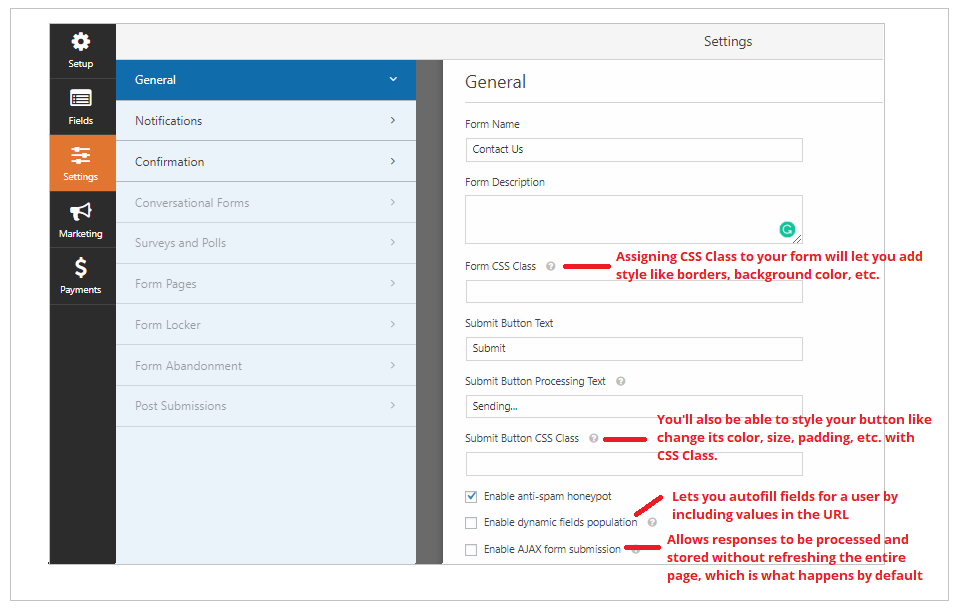The width and height of the screenshot is (959, 611).
Task: Open the Payments dollar icon
Action: (x=81, y=268)
